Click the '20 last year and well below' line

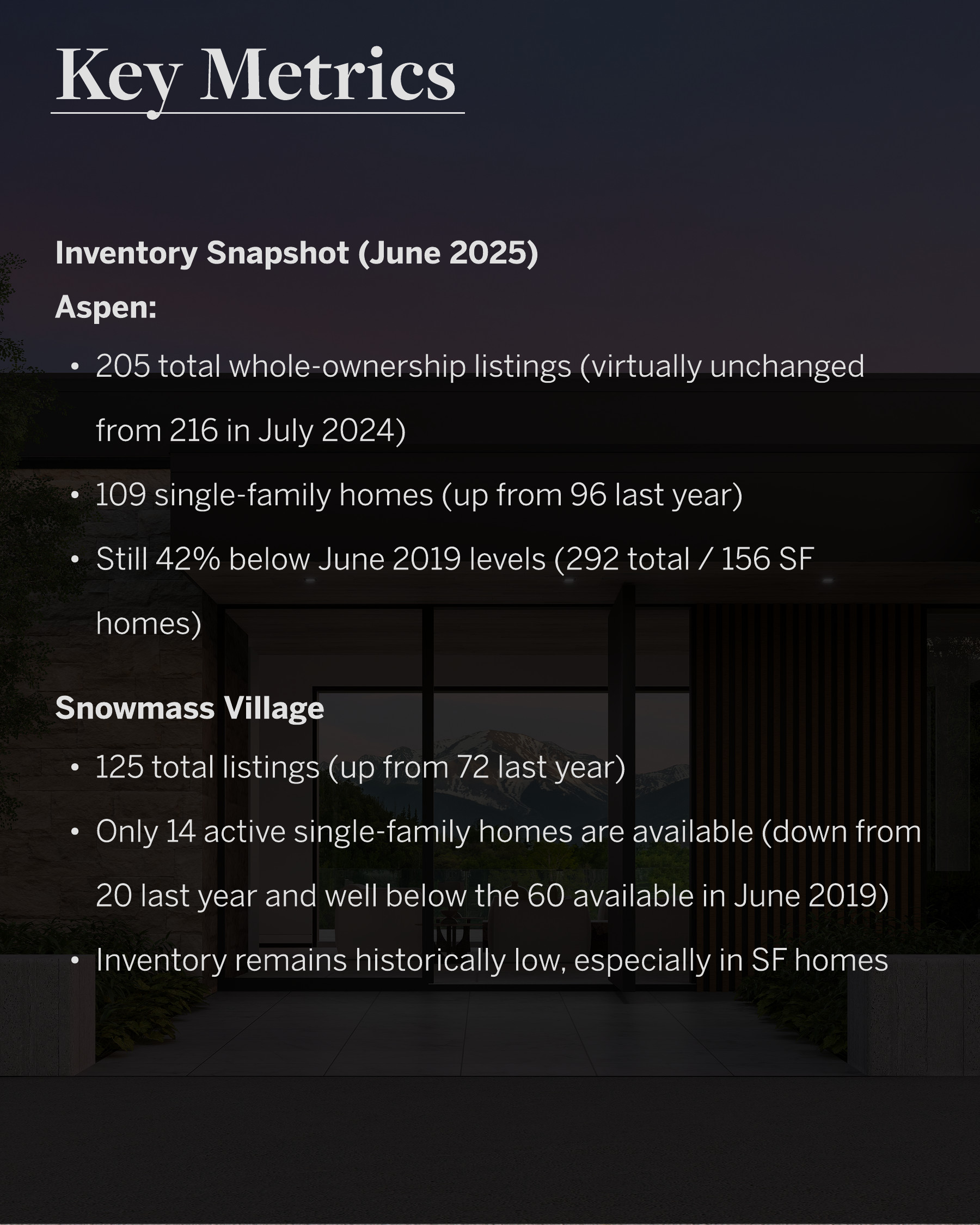[492, 896]
